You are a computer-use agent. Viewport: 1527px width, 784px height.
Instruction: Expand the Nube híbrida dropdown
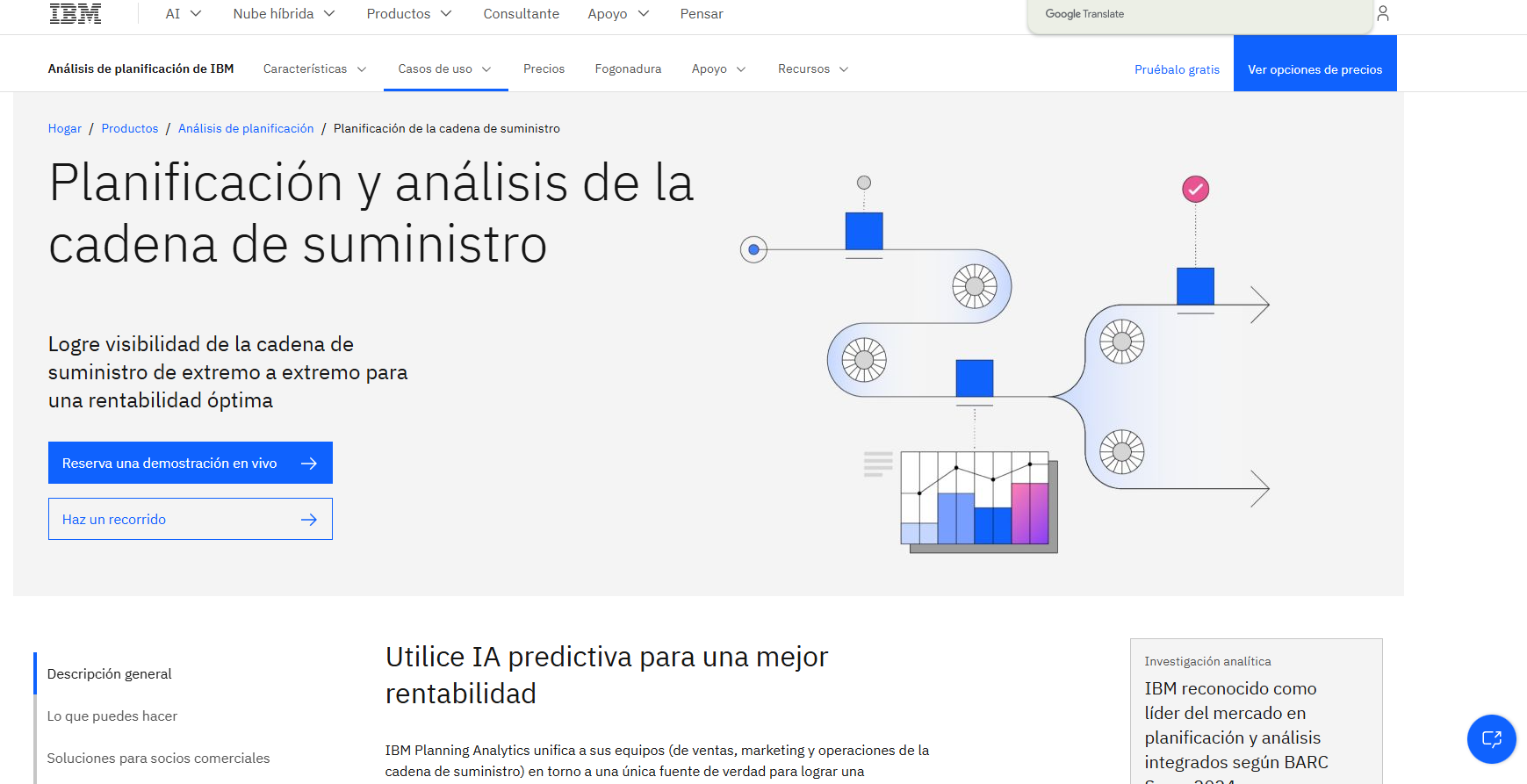point(284,14)
